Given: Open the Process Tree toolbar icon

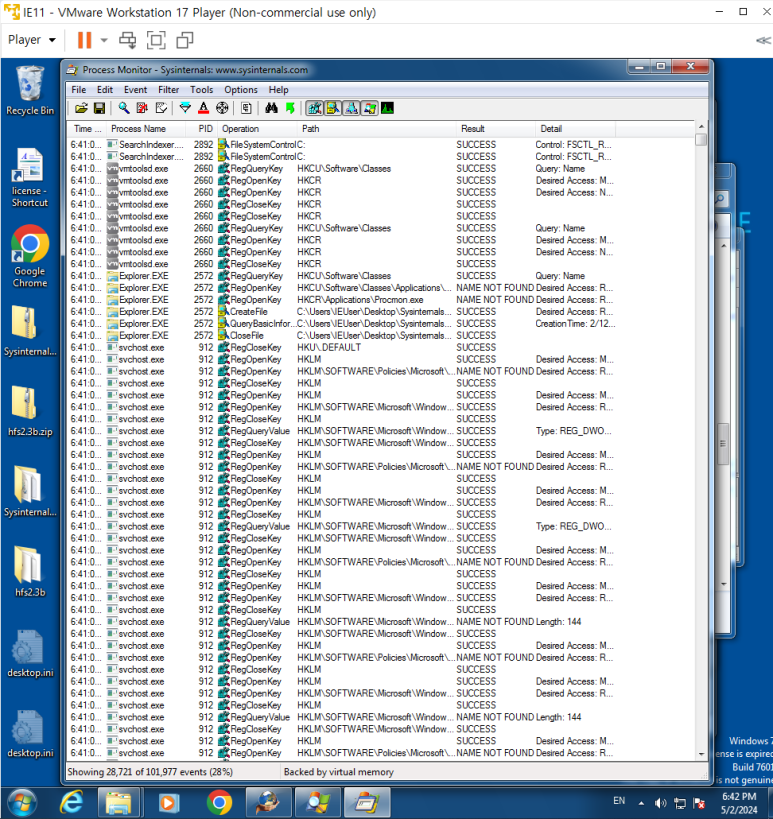Looking at the screenshot, I should pyautogui.click(x=247, y=108).
